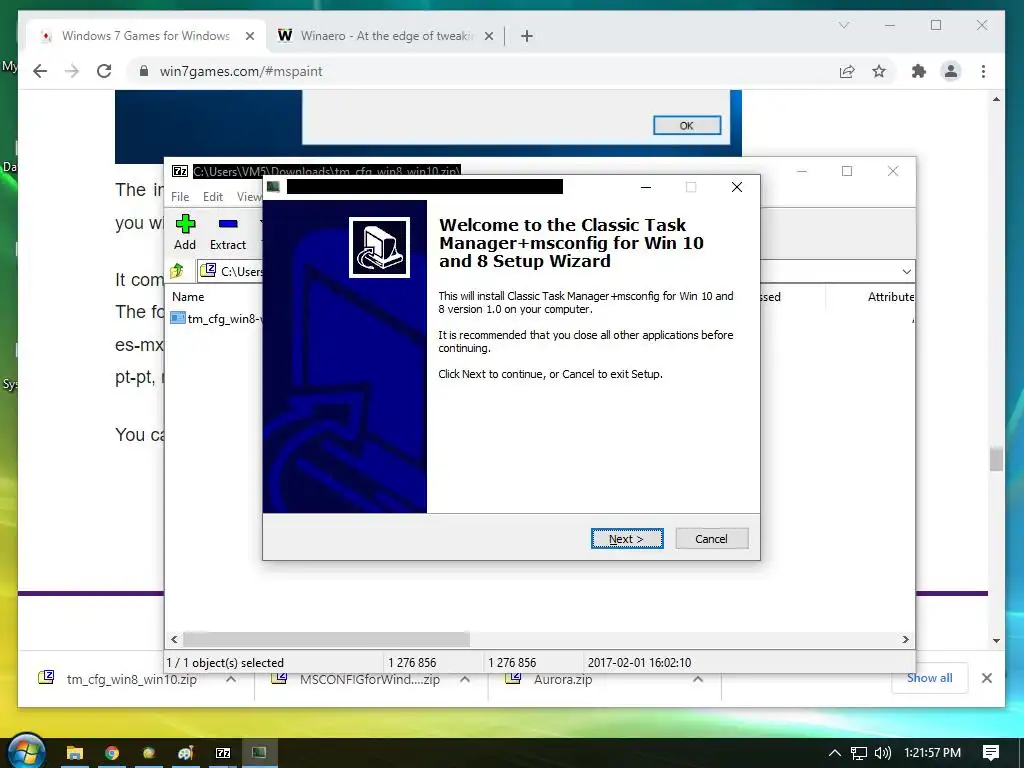Expand the 7-Zip address path dropdown
Viewport: 1024px width, 768px height.
click(x=906, y=272)
